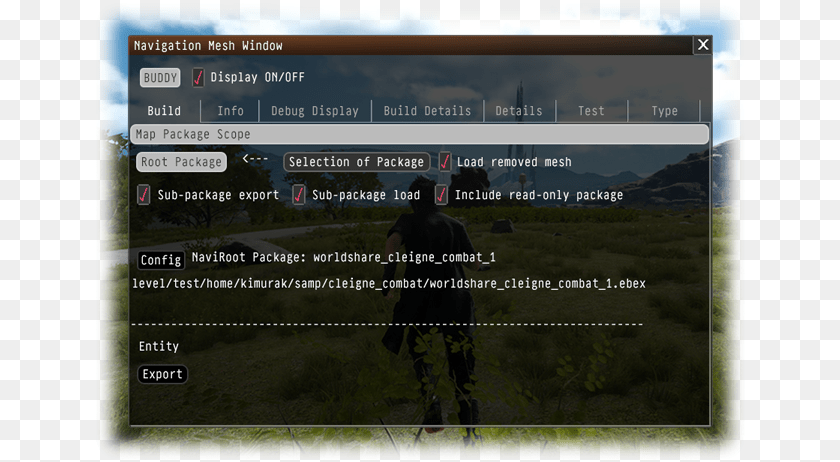
Task: Click the worldshare_cleigne_combat_1.ebex file path
Action: point(389,284)
